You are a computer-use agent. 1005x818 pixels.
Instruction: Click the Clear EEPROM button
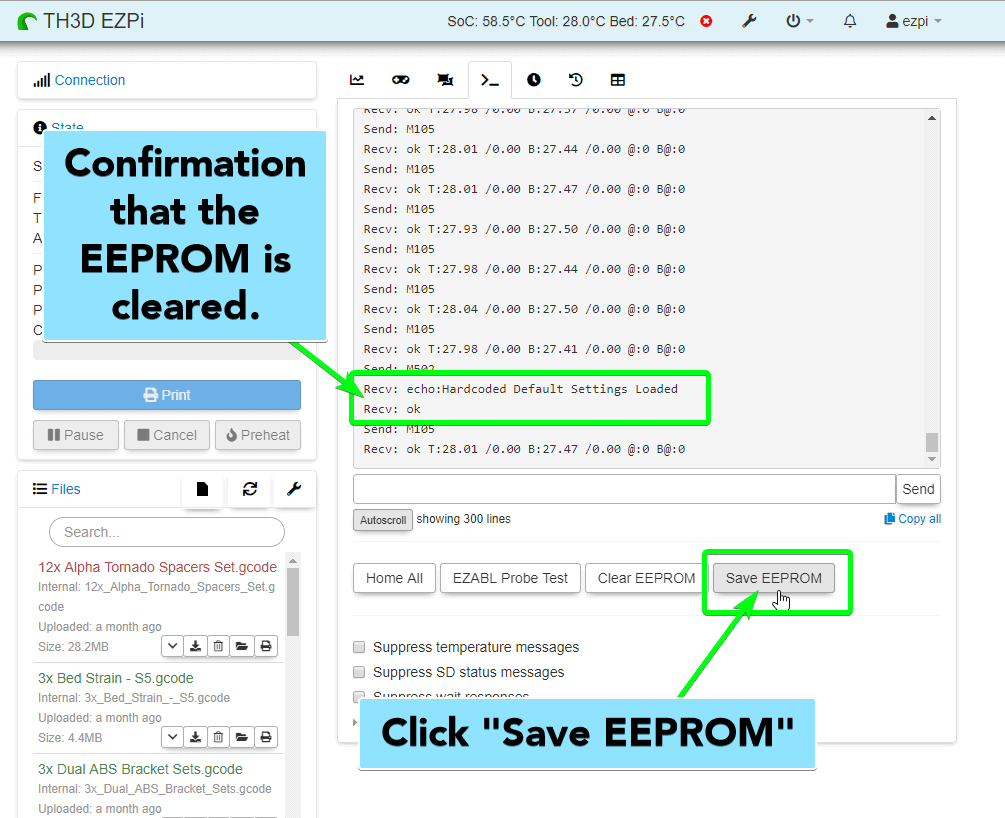(x=646, y=578)
